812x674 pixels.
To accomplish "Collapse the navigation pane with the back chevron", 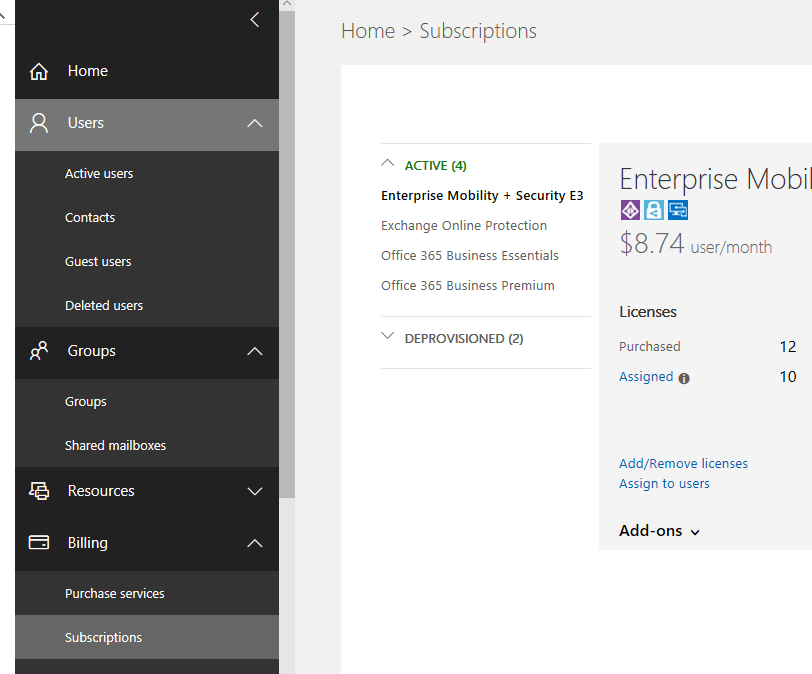I will 255,20.
